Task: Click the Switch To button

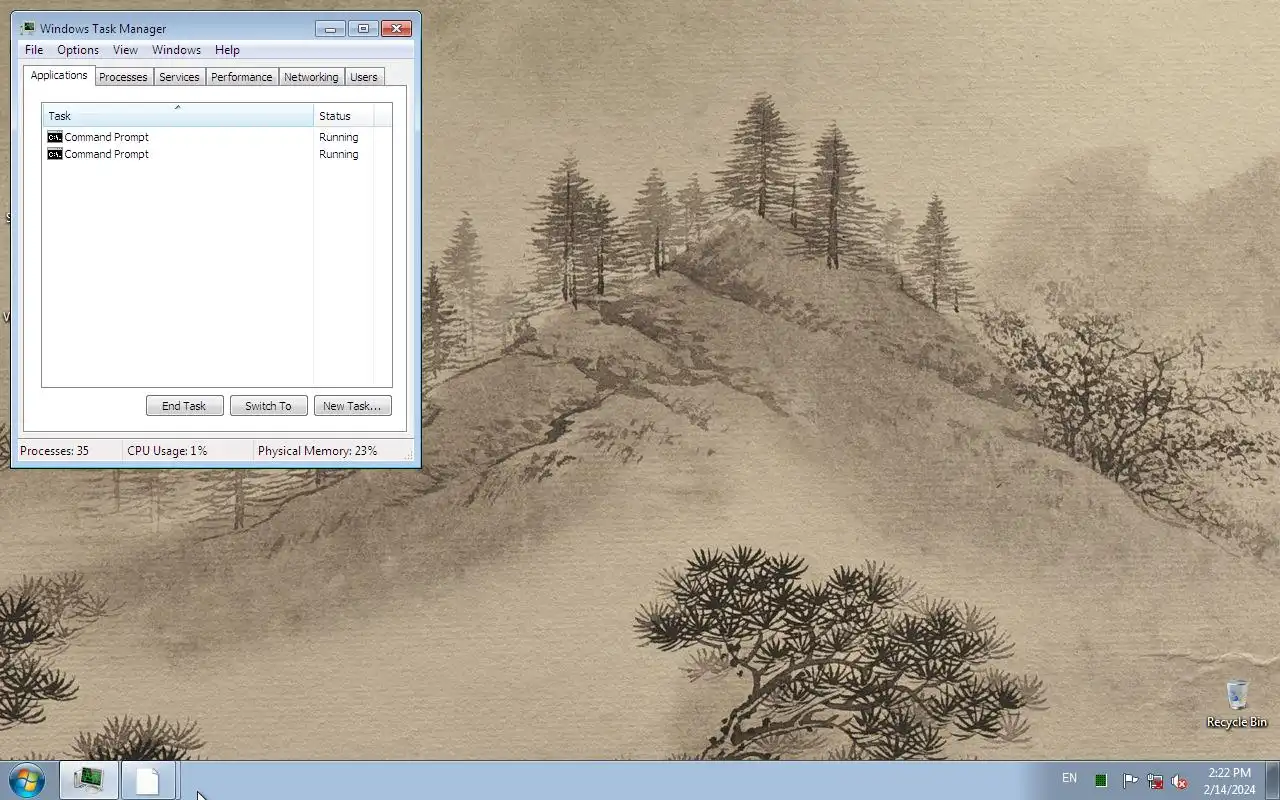Action: coord(268,406)
